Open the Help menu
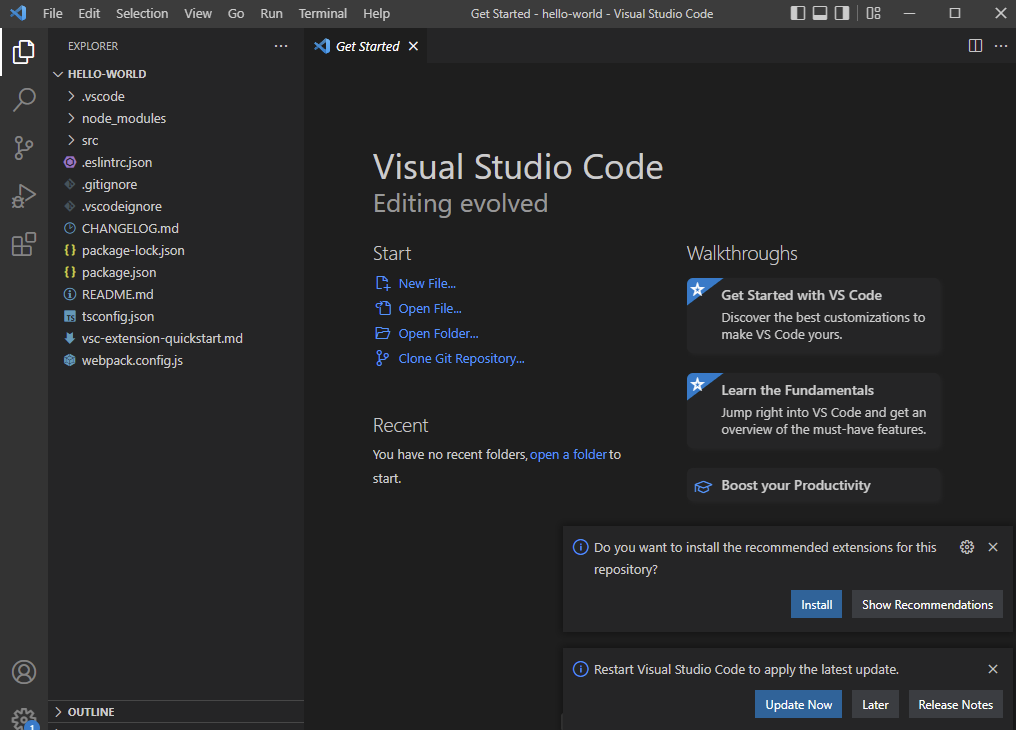The width and height of the screenshot is (1016, 730). [376, 13]
